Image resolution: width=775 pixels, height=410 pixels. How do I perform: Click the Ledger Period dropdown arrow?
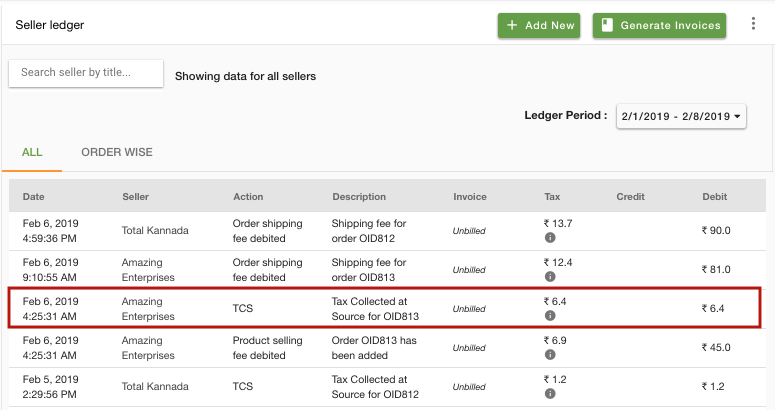pos(737,117)
